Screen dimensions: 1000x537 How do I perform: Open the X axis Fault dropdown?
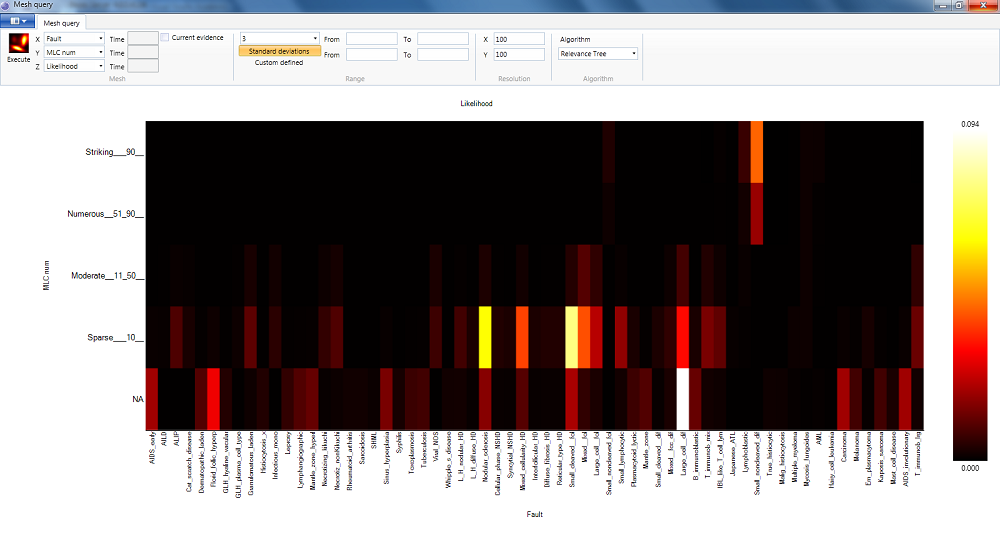74,39
